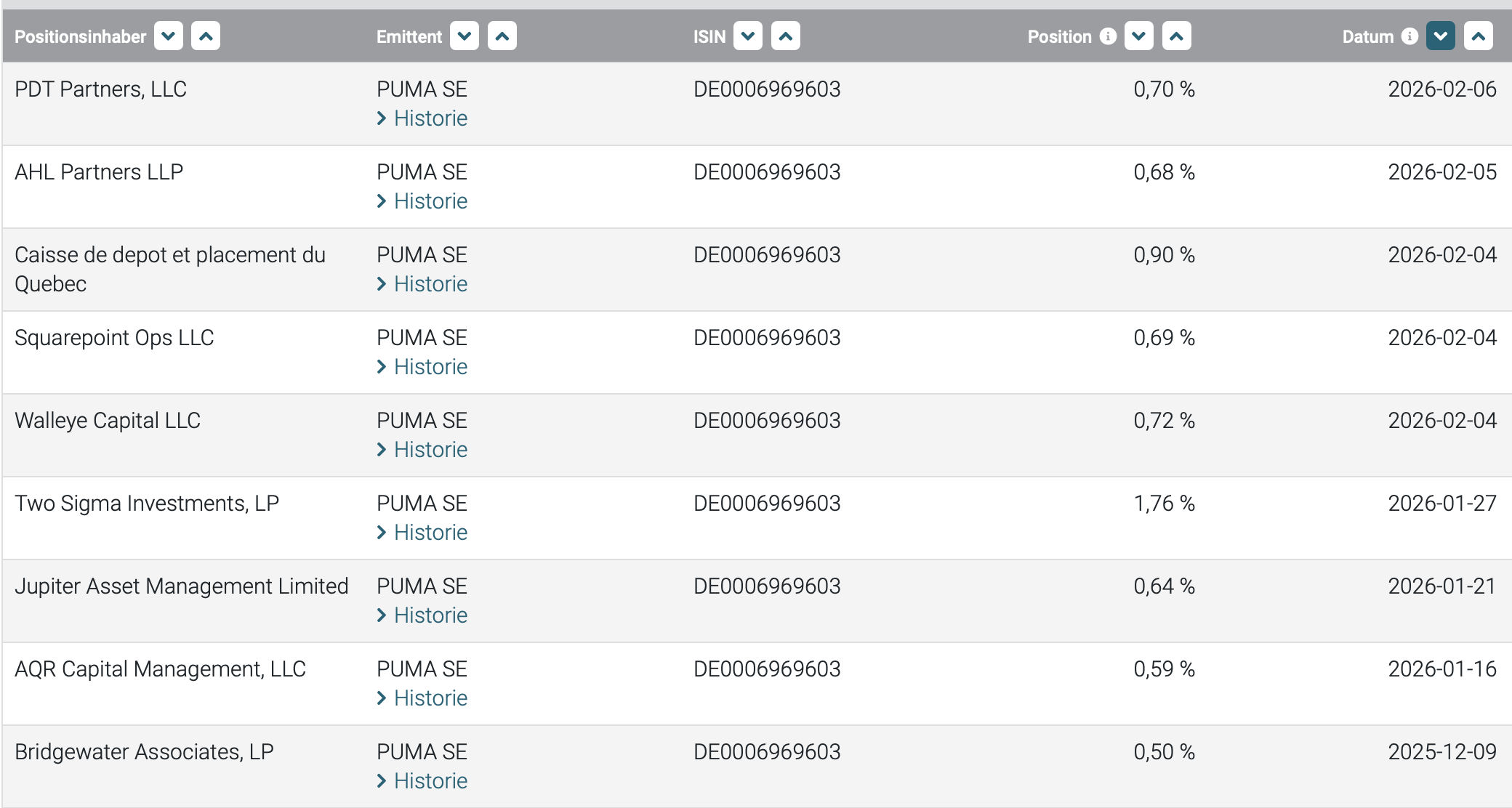Image resolution: width=1512 pixels, height=808 pixels.
Task: Sort Position column ascending
Action: pyautogui.click(x=1176, y=36)
